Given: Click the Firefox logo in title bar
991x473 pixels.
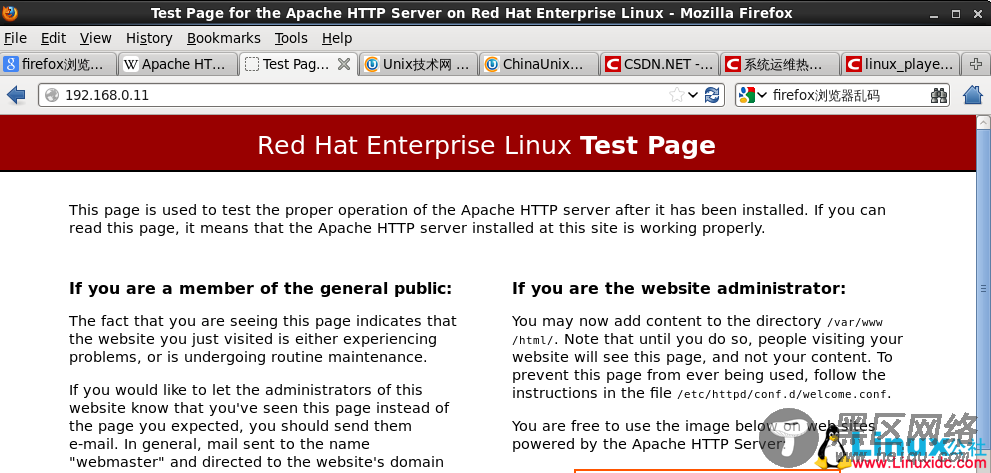Looking at the screenshot, I should tap(10, 13).
